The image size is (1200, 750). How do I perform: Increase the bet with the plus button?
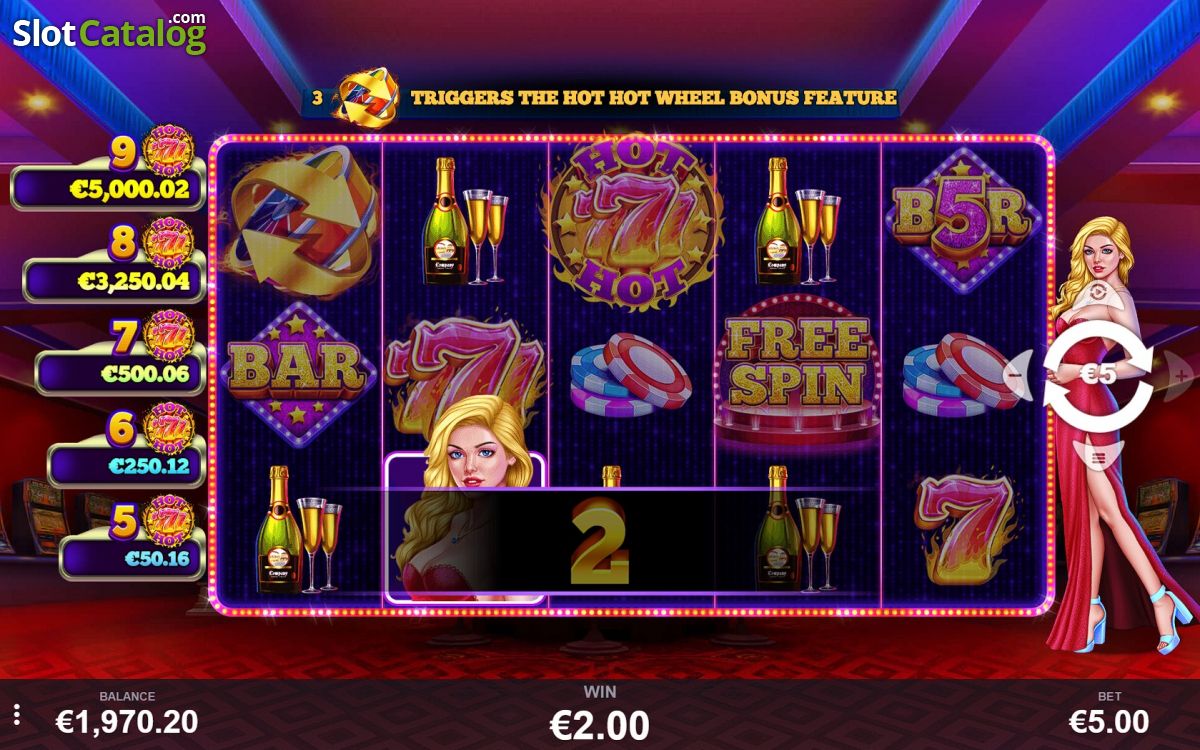click(1179, 376)
